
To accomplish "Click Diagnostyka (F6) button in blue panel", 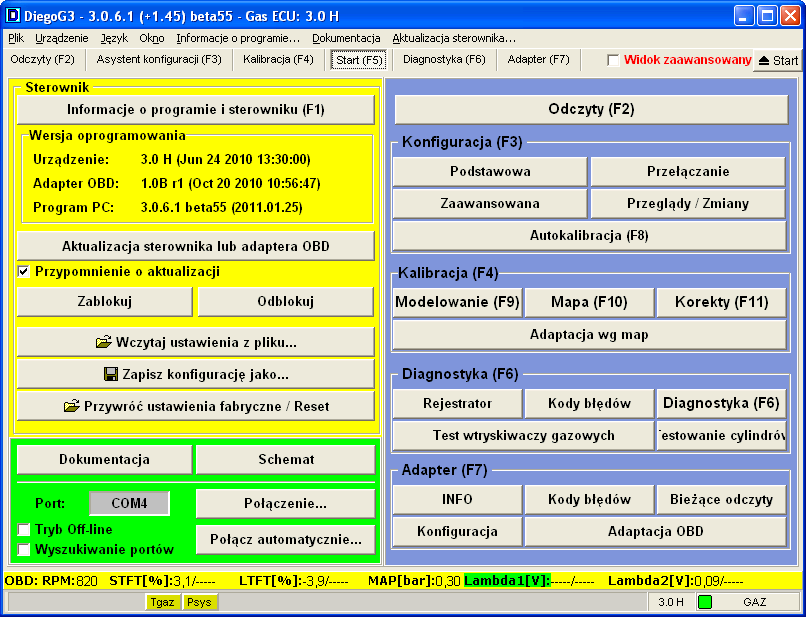I will (721, 403).
